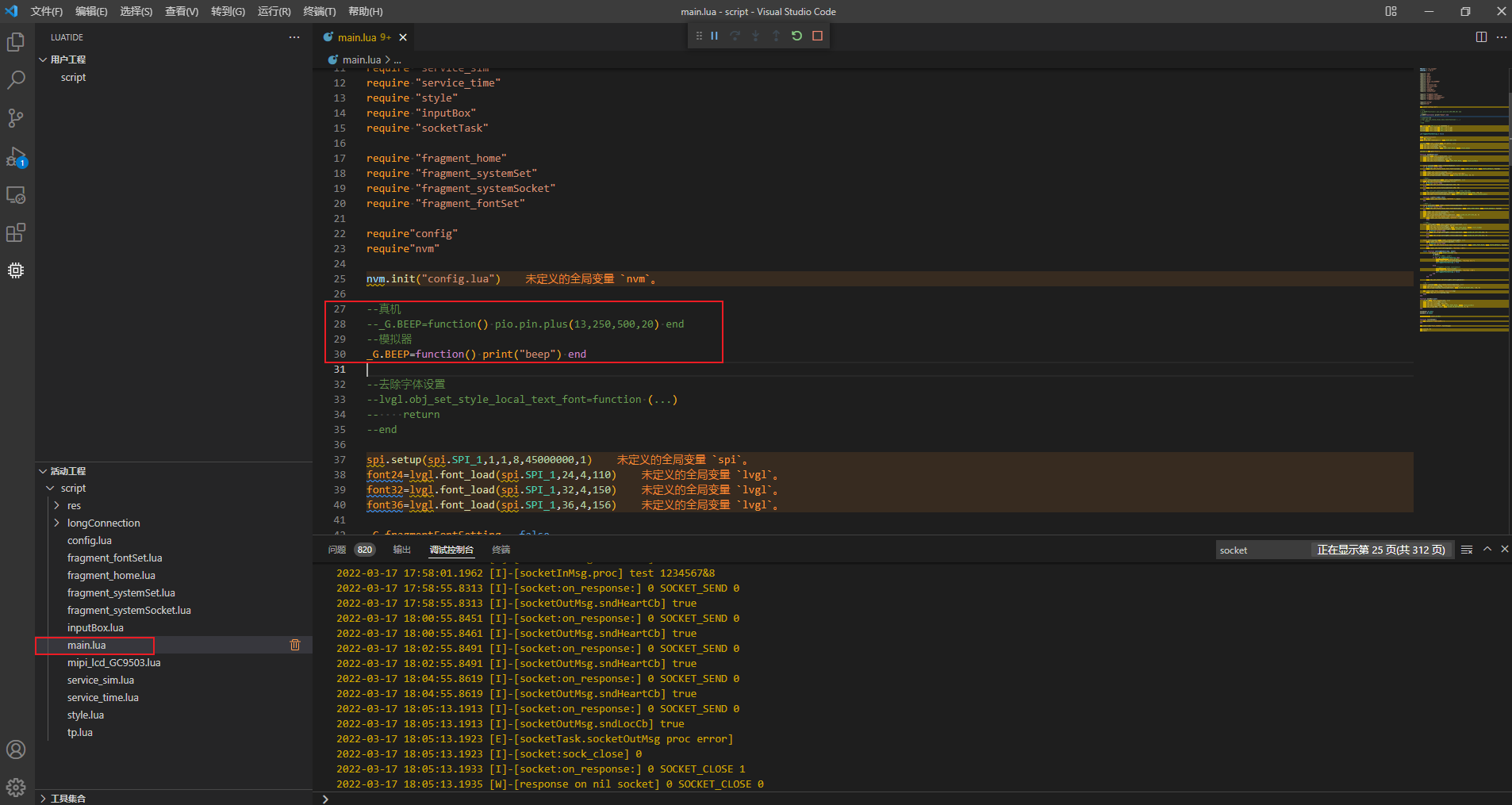The height and width of the screenshot is (805, 1512).
Task: Open the Accounts menu icon
Action: (x=16, y=749)
